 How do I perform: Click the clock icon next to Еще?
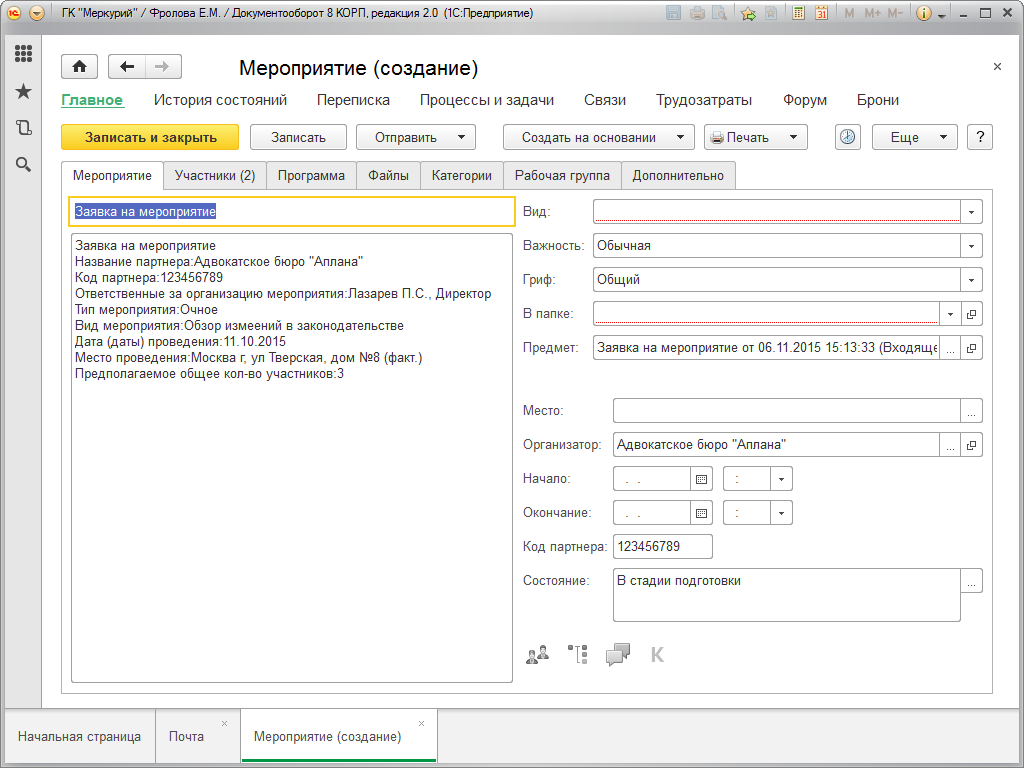coord(847,137)
